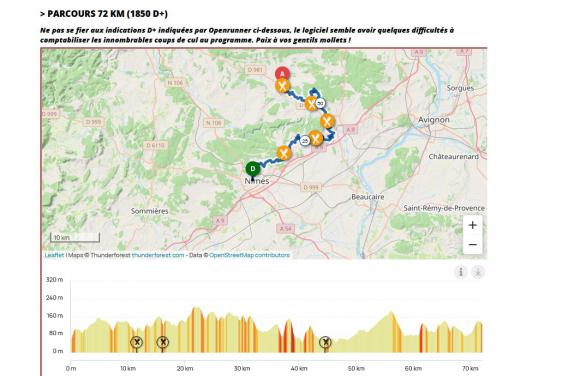Click the 50 km distance badge on the route
Image resolution: width=580 pixels, height=376 pixels.
320,103
